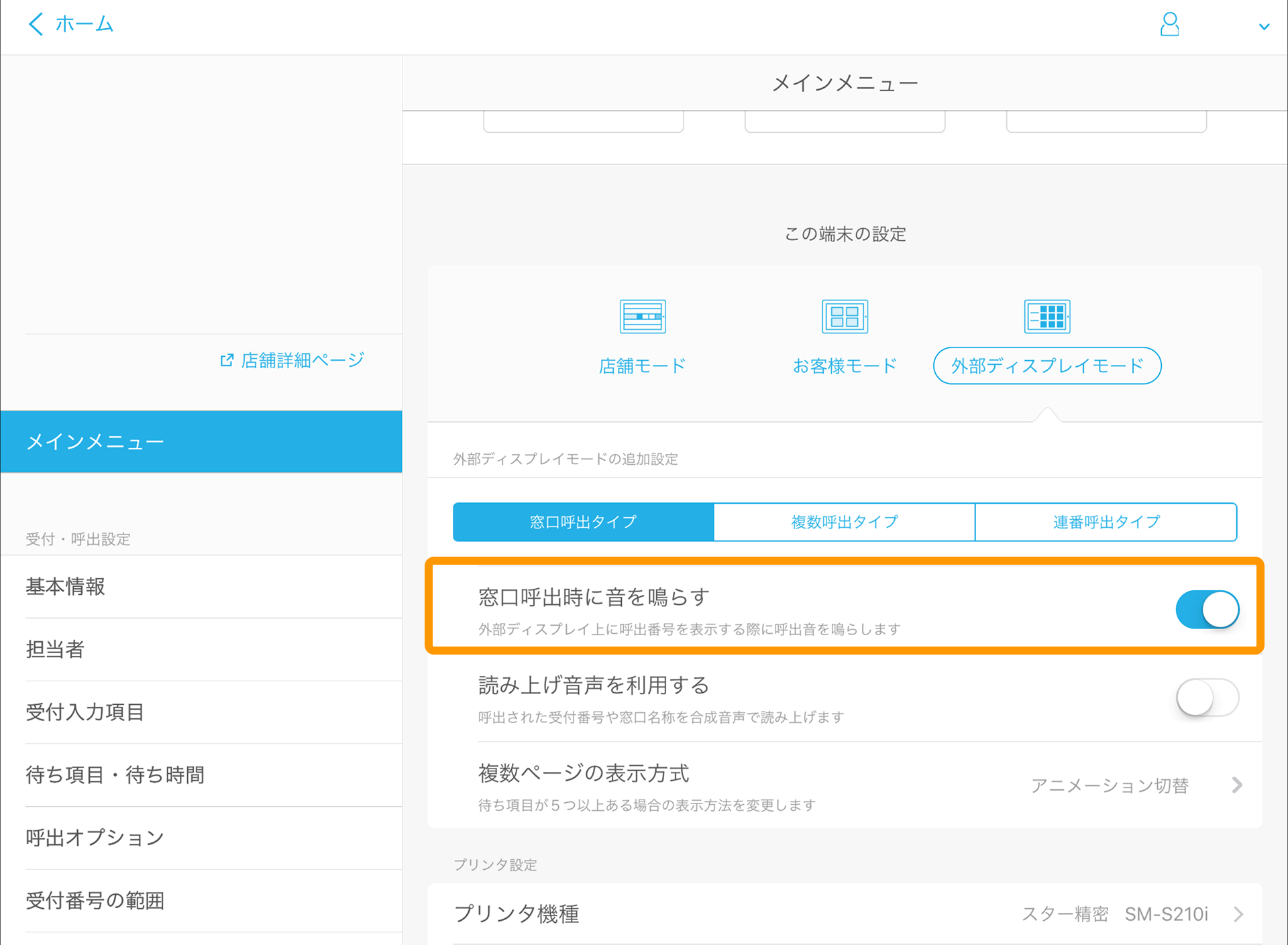
Task: Switch to the 連番呼出タイプ tab
Action: click(x=1106, y=522)
